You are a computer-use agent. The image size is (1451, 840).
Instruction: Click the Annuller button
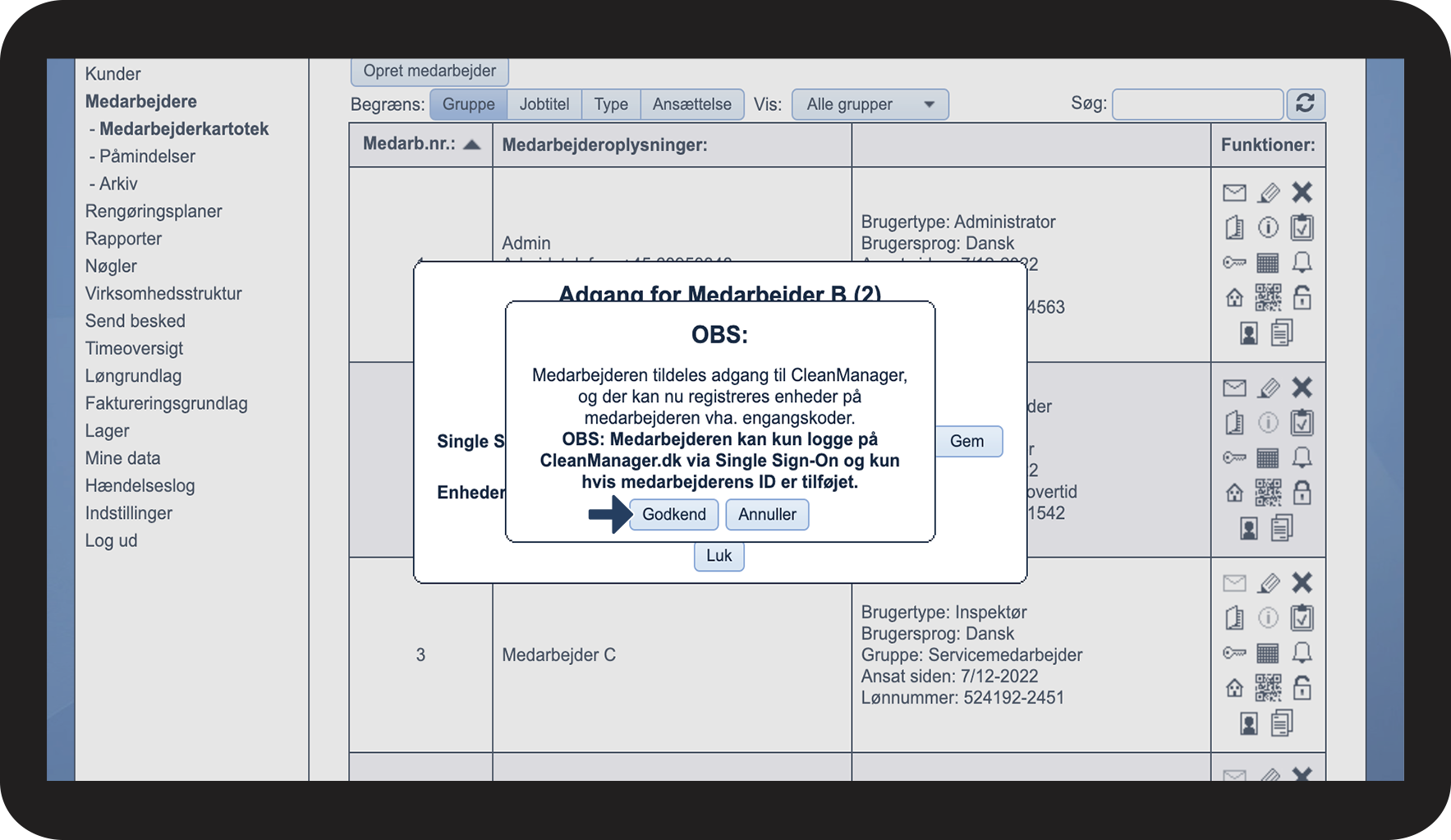(767, 514)
